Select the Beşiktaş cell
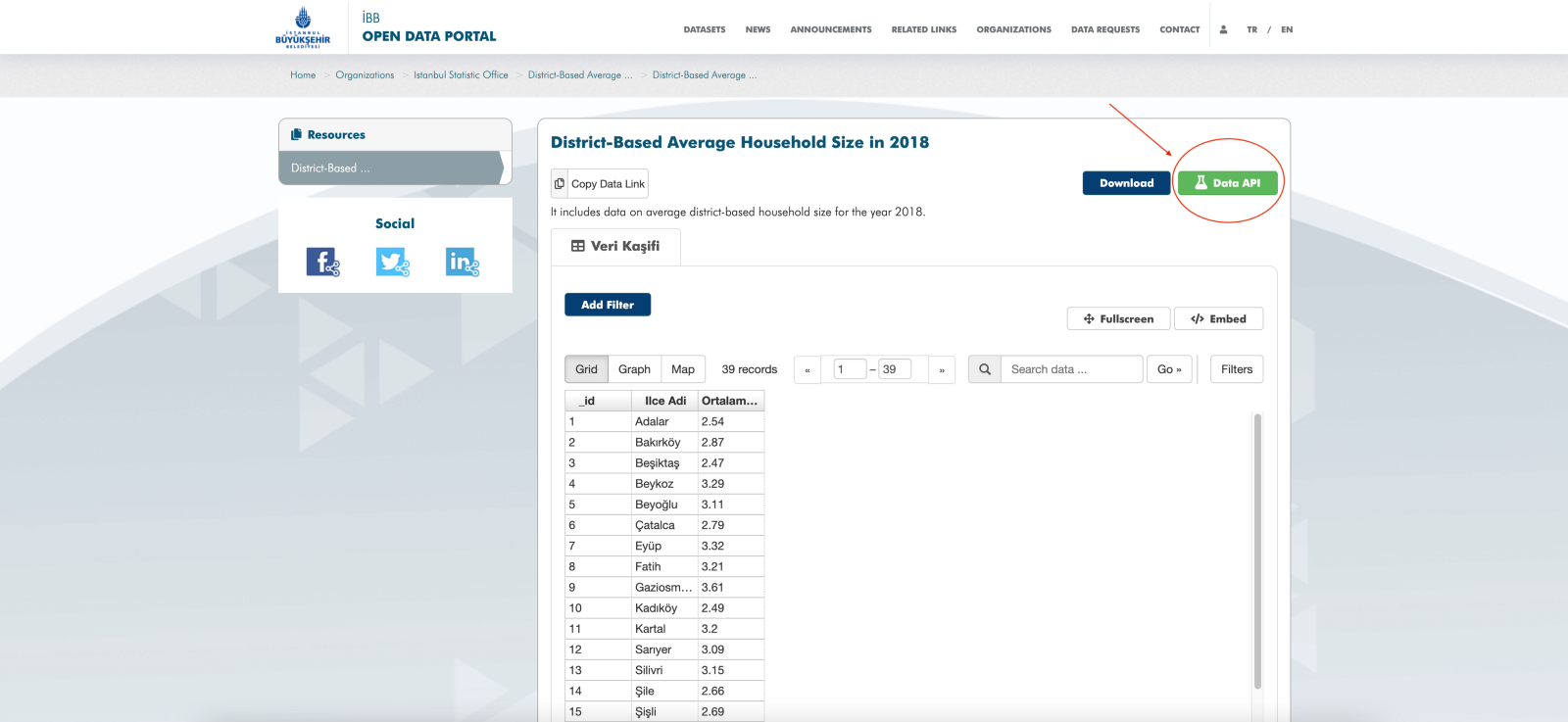 [x=664, y=462]
